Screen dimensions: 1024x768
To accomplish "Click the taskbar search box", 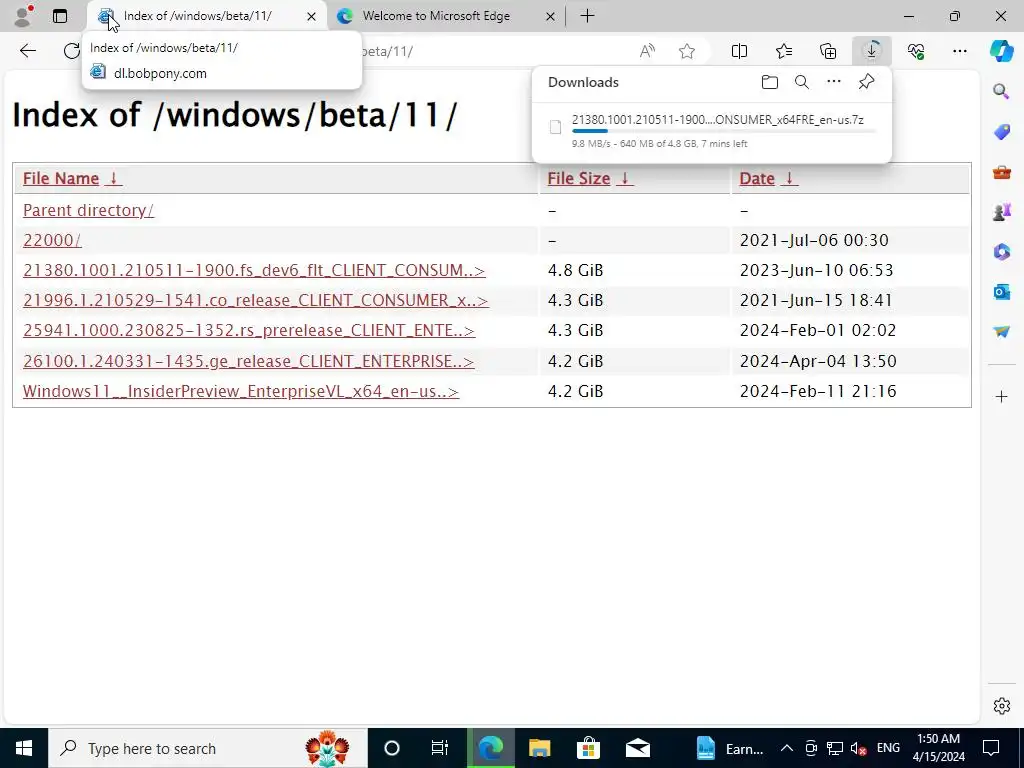I will pos(208,748).
